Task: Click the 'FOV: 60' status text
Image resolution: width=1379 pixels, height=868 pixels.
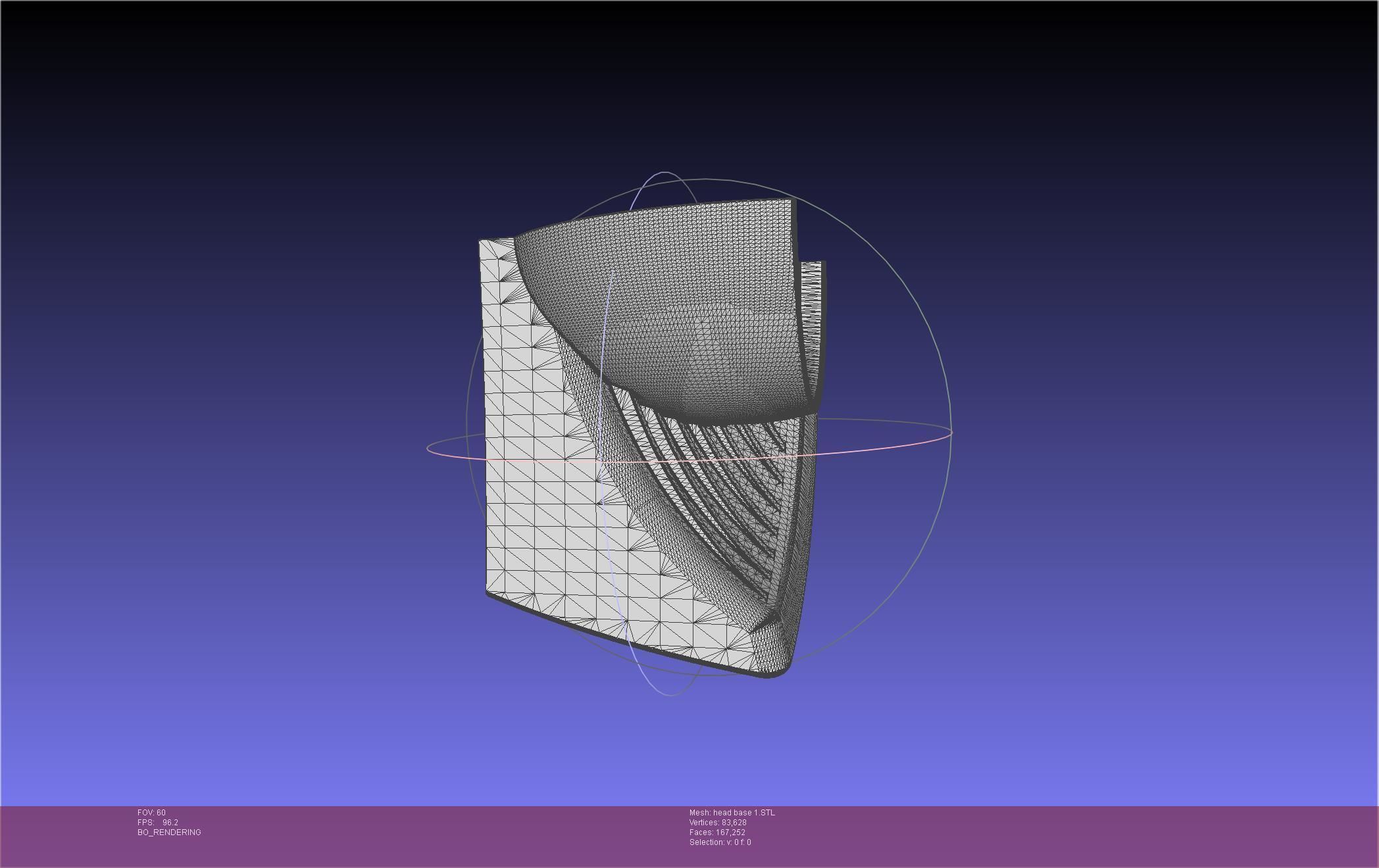Action: coord(151,813)
